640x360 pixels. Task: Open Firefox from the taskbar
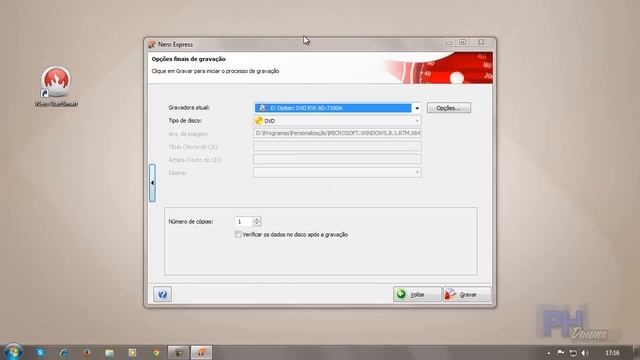click(x=87, y=352)
